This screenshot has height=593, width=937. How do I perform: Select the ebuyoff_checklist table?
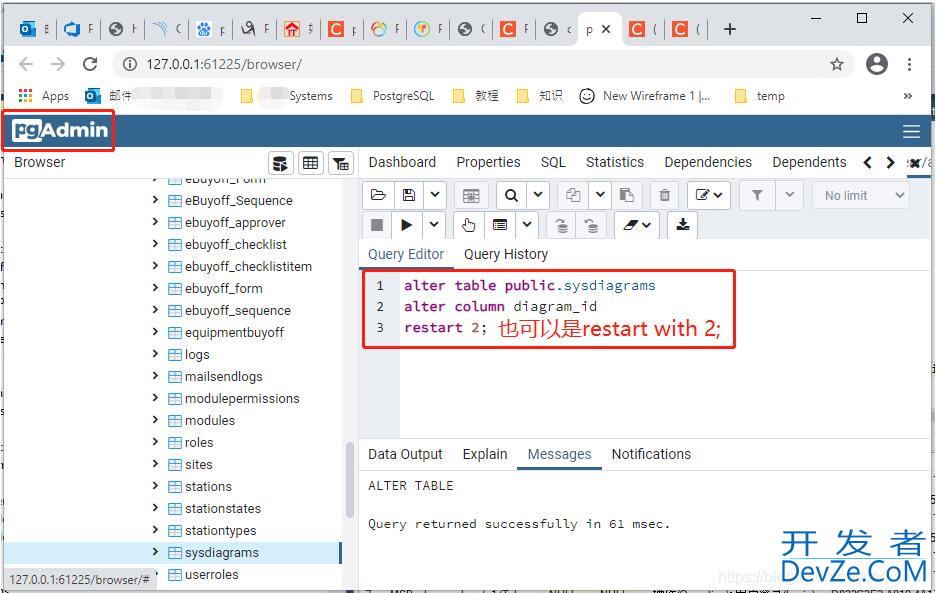[x=235, y=244]
